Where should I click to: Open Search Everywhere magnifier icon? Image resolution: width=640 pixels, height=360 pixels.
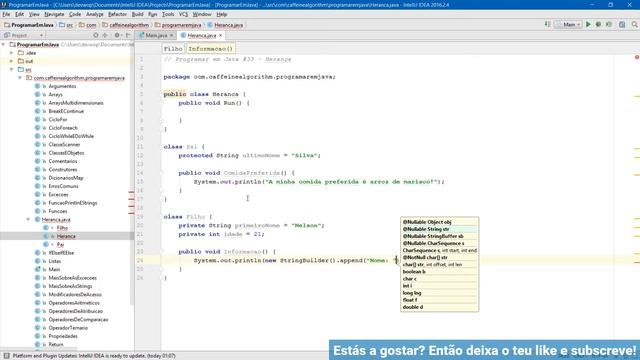tap(635, 24)
